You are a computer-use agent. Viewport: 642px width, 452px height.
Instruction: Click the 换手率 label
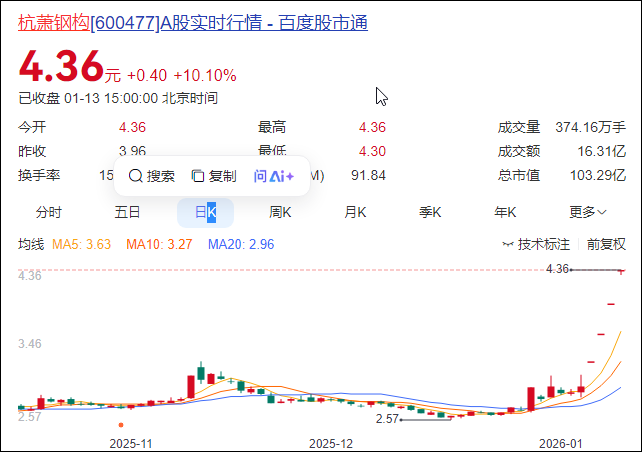tap(39, 176)
